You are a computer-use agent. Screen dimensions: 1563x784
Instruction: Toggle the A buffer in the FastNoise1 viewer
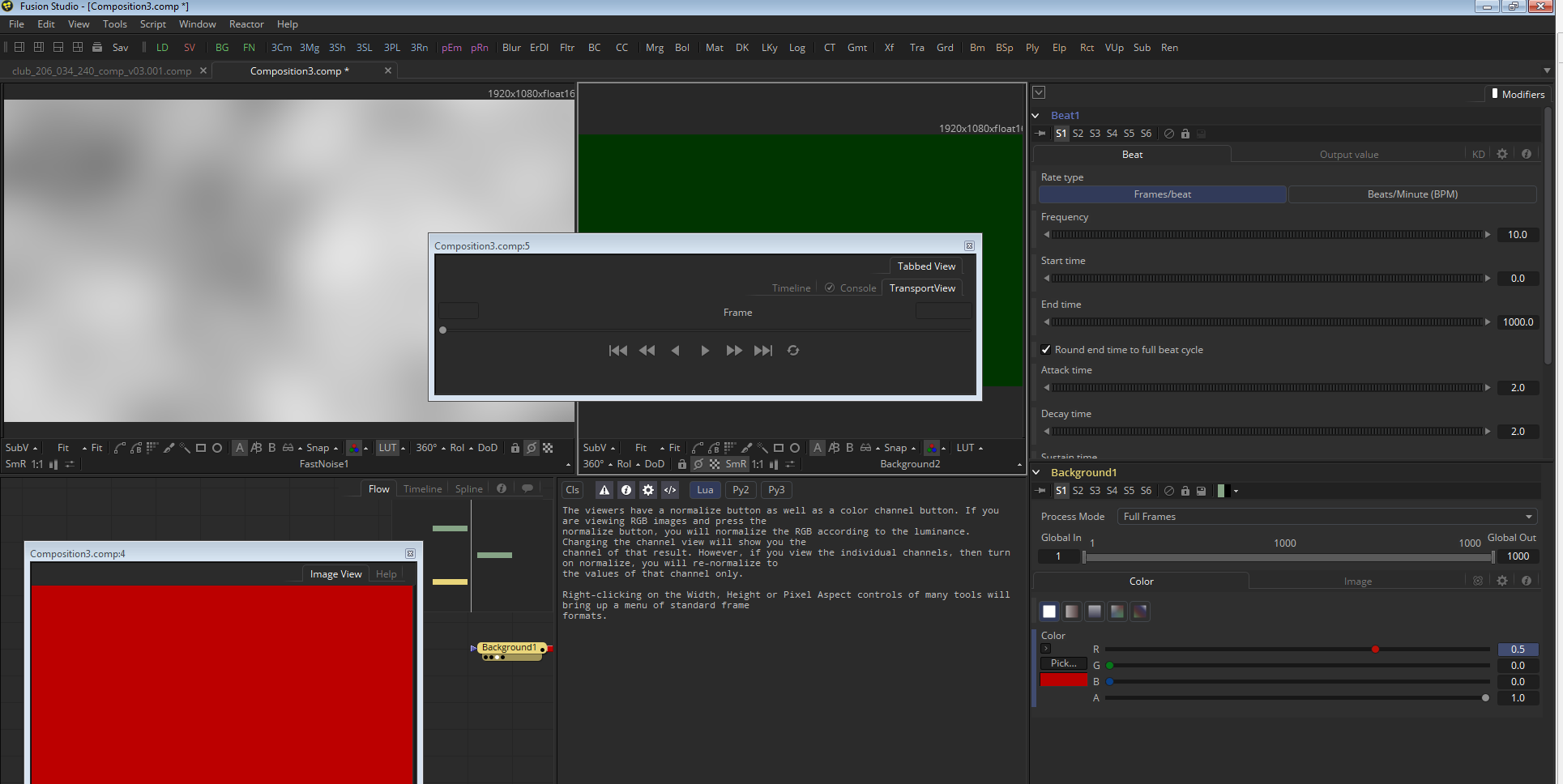pyautogui.click(x=239, y=448)
